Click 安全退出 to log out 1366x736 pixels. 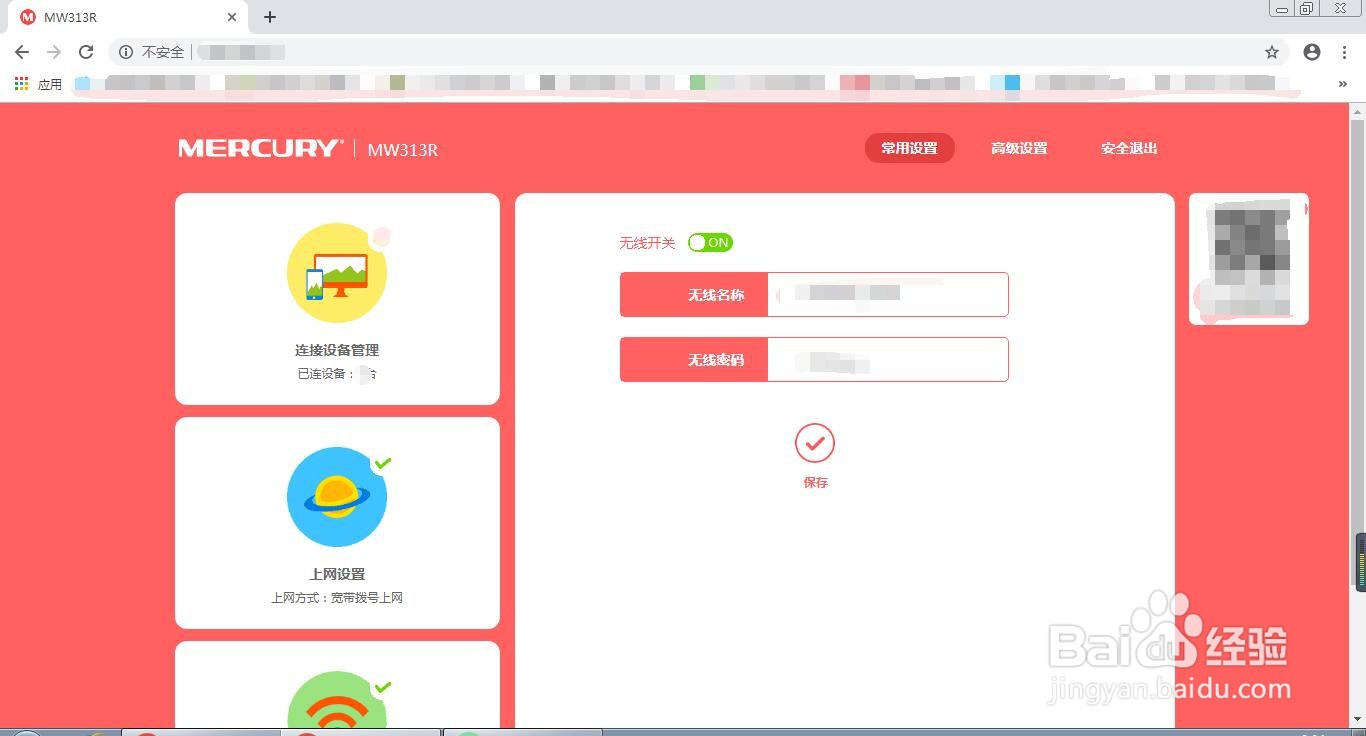tap(1129, 148)
